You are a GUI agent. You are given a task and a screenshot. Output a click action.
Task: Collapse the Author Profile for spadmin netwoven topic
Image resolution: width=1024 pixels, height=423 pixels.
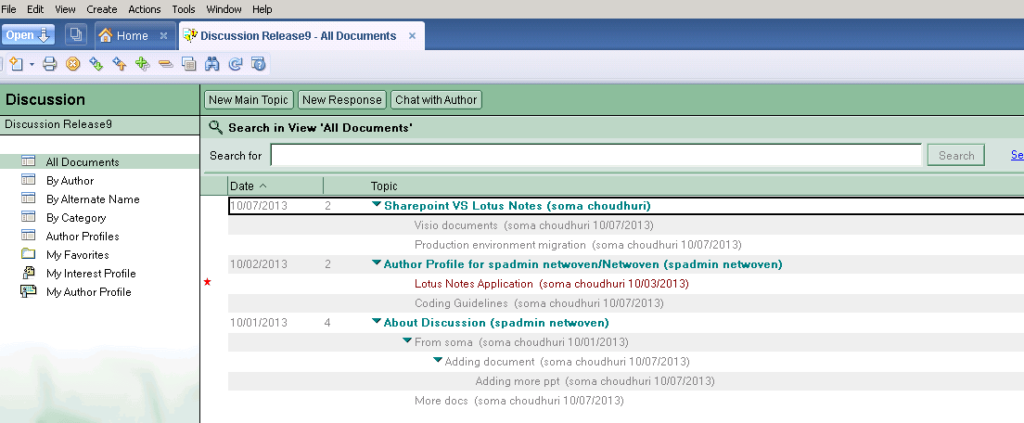pos(376,263)
